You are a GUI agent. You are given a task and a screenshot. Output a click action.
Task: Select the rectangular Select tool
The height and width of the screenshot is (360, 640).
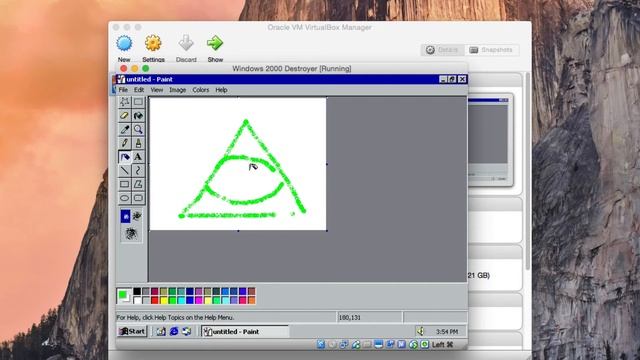138,102
